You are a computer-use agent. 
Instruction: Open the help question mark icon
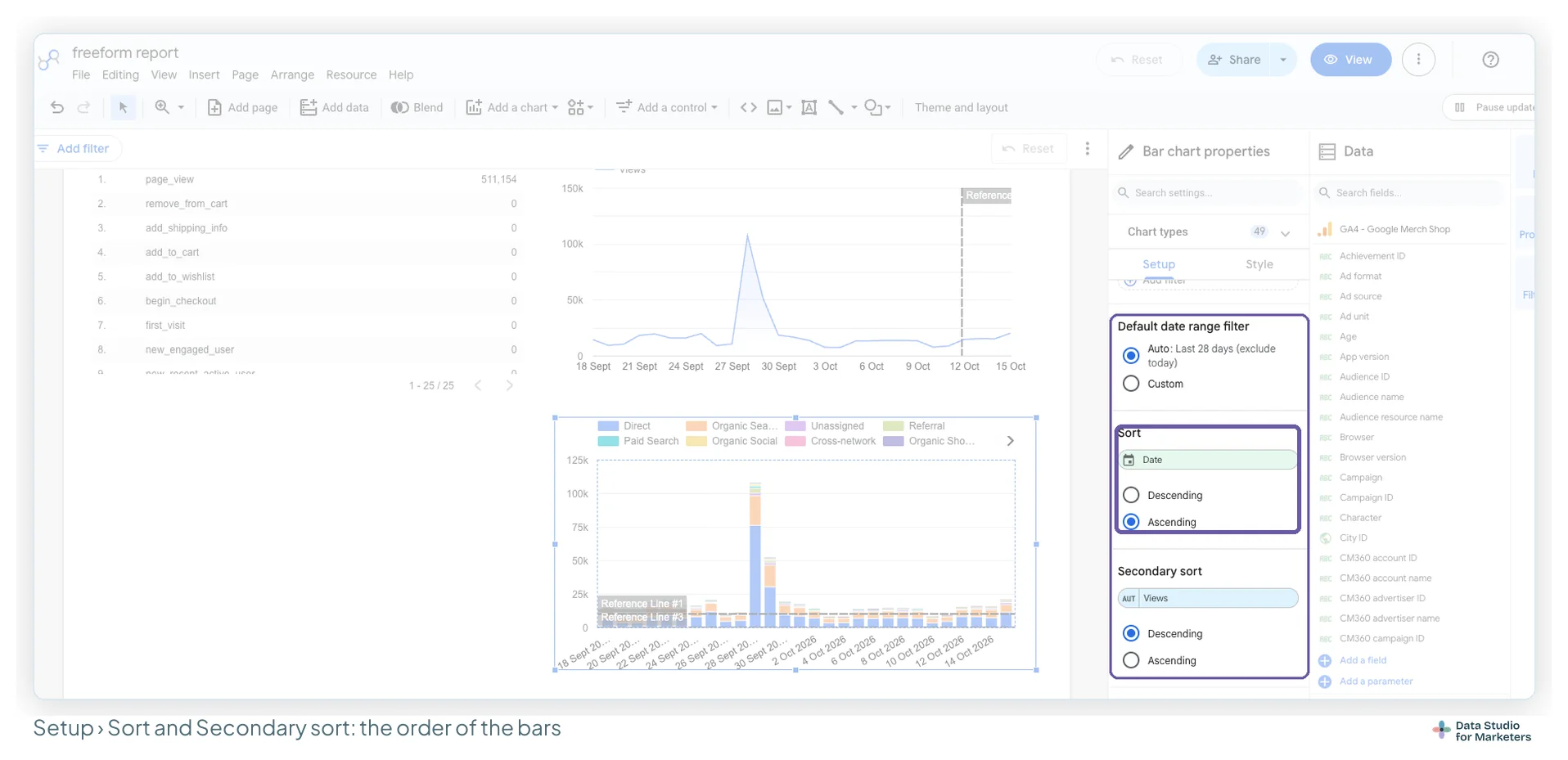point(1490,60)
